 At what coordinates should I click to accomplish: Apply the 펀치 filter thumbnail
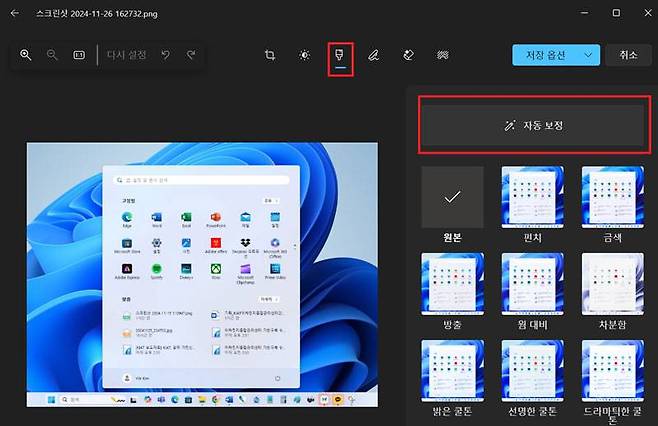click(531, 197)
